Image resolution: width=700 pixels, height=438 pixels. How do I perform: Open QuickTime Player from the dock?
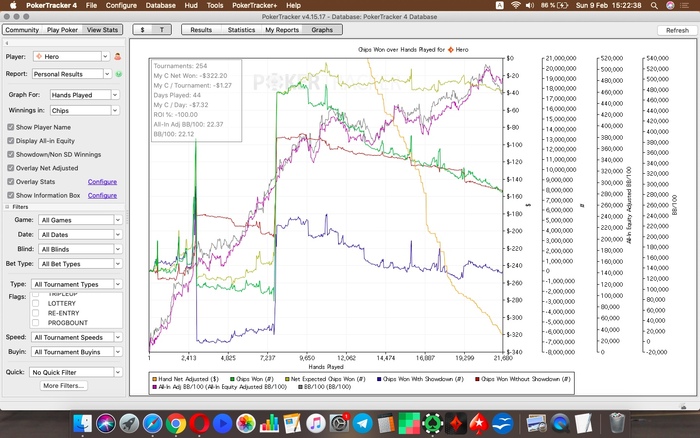point(560,423)
